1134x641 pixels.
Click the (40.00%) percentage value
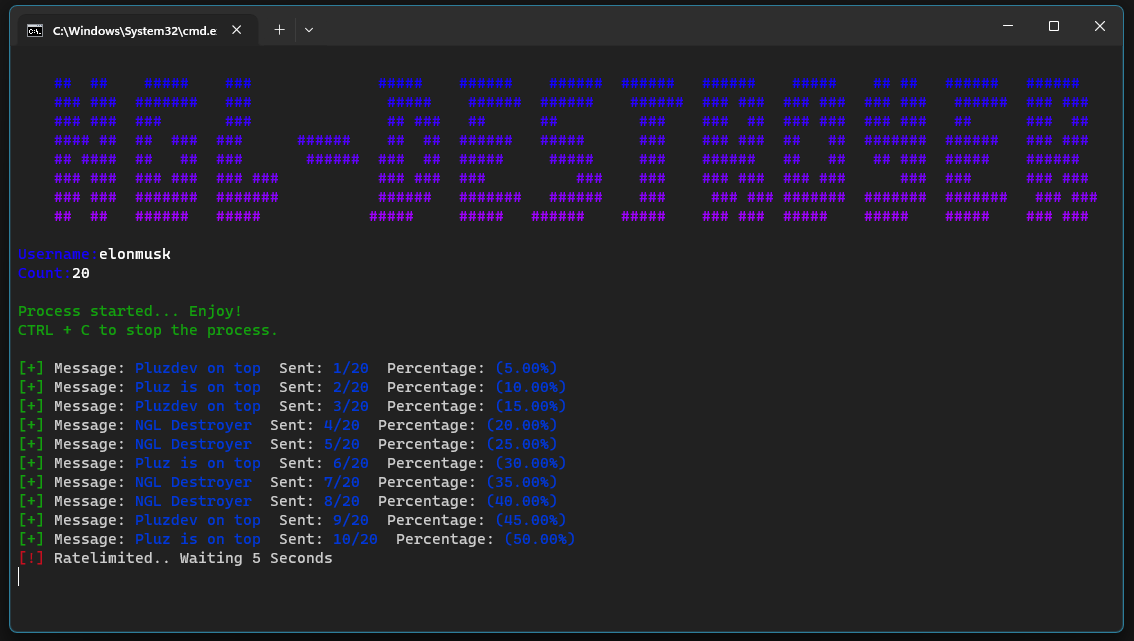(522, 501)
